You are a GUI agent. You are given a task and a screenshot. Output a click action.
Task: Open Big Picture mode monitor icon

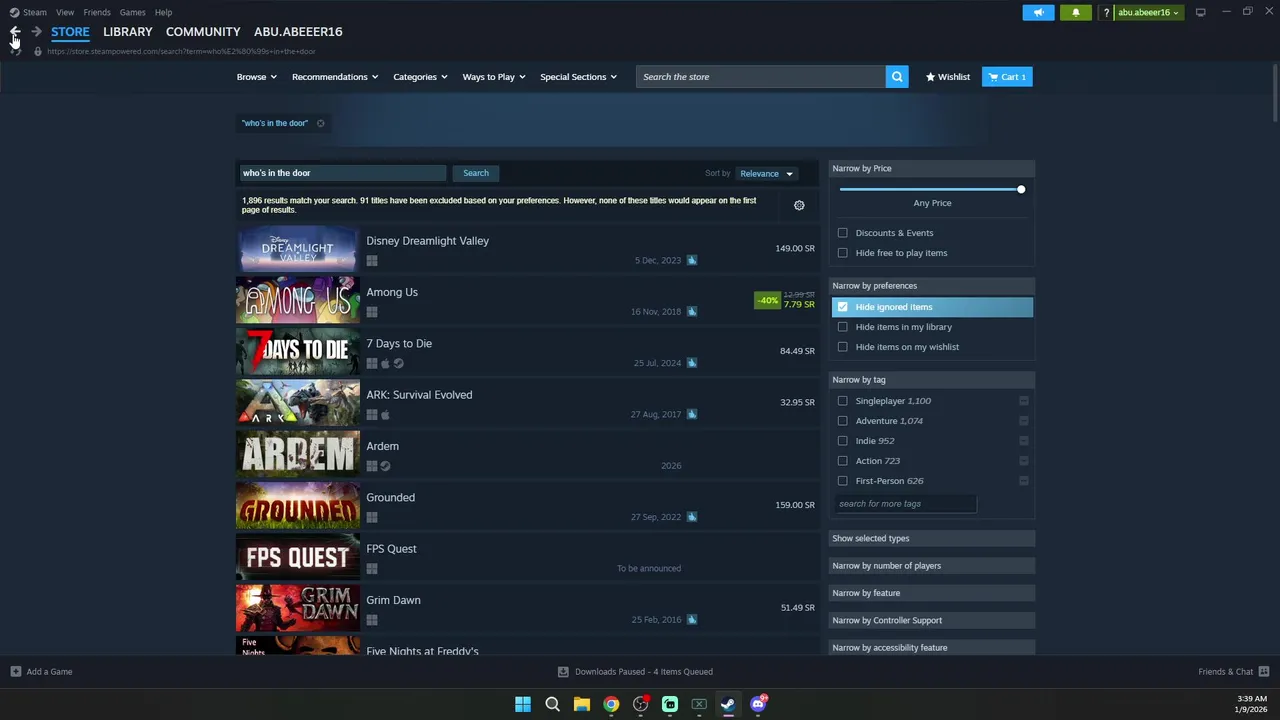[1200, 12]
